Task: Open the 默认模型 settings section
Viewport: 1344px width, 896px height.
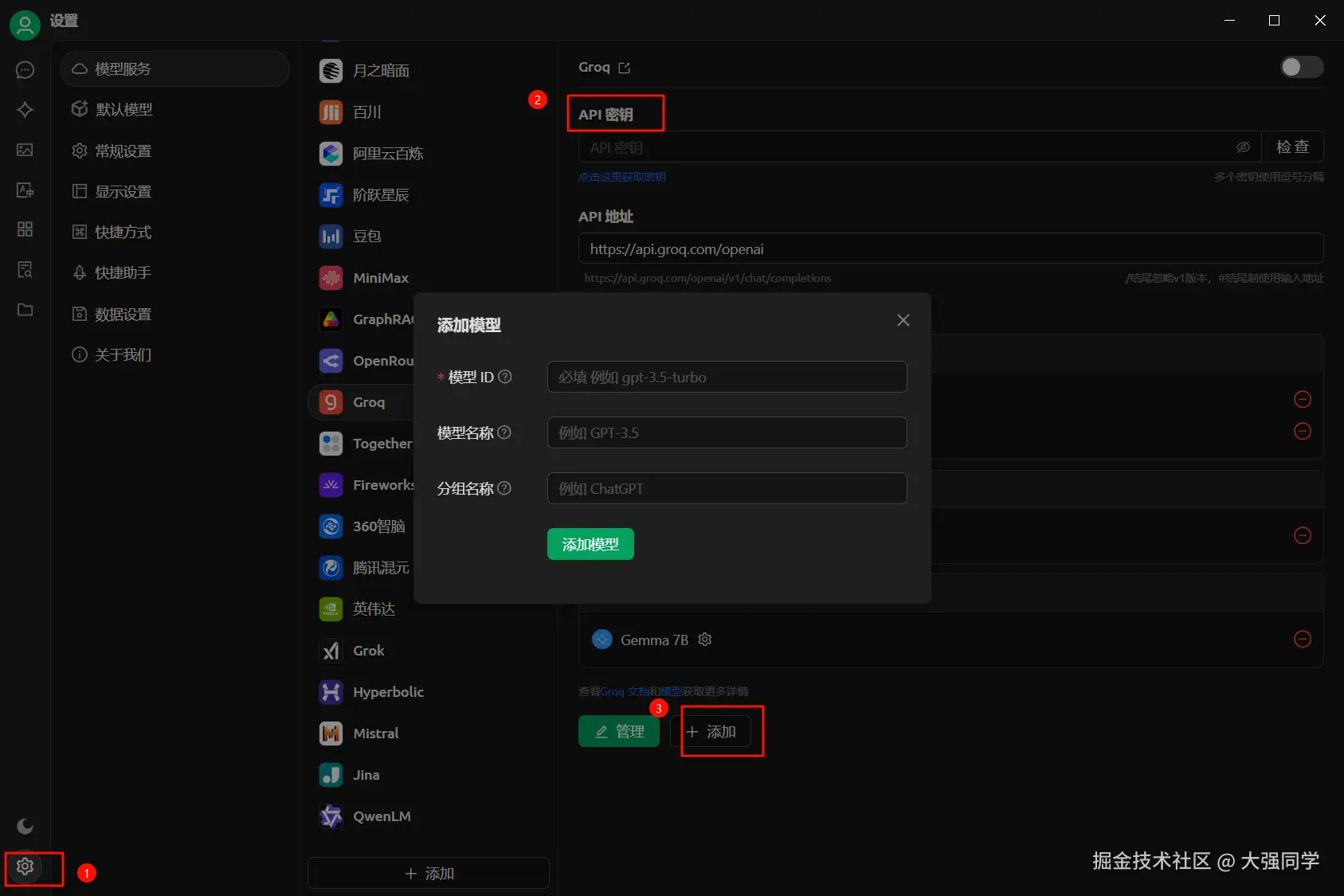Action: click(x=174, y=110)
